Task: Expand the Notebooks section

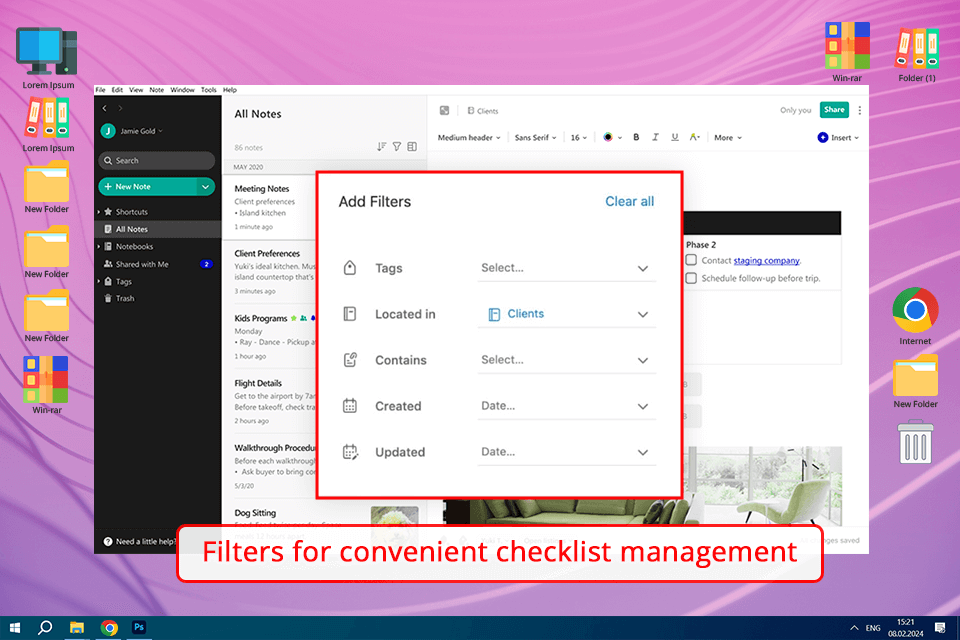Action: coord(99,247)
